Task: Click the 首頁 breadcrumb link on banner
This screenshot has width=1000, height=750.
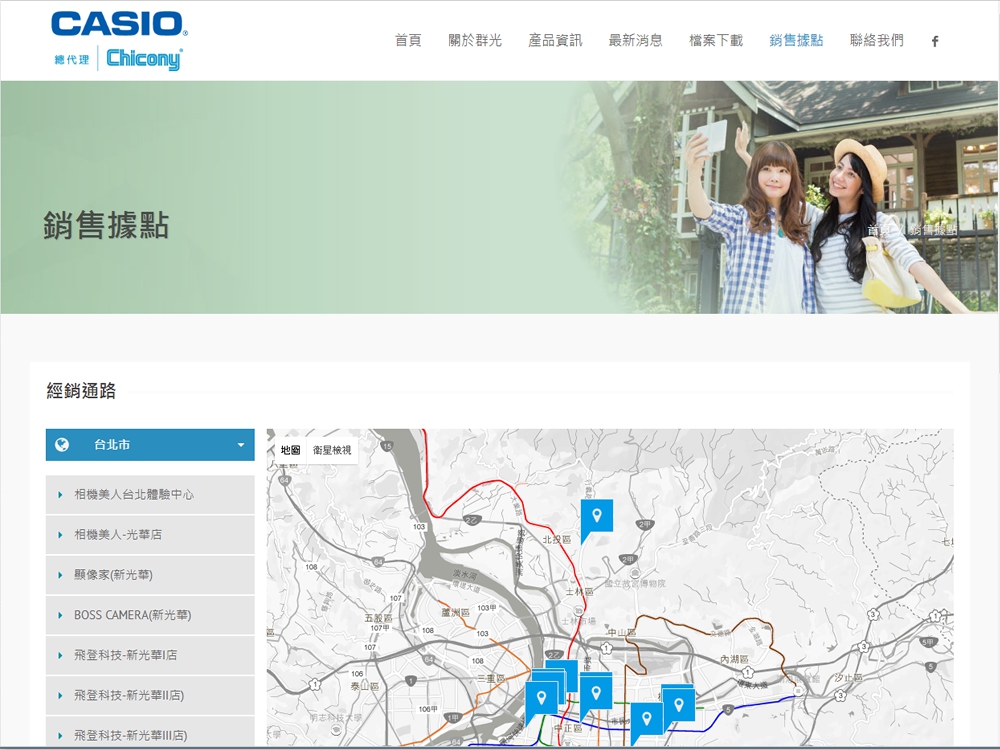Action: pyautogui.click(x=878, y=230)
